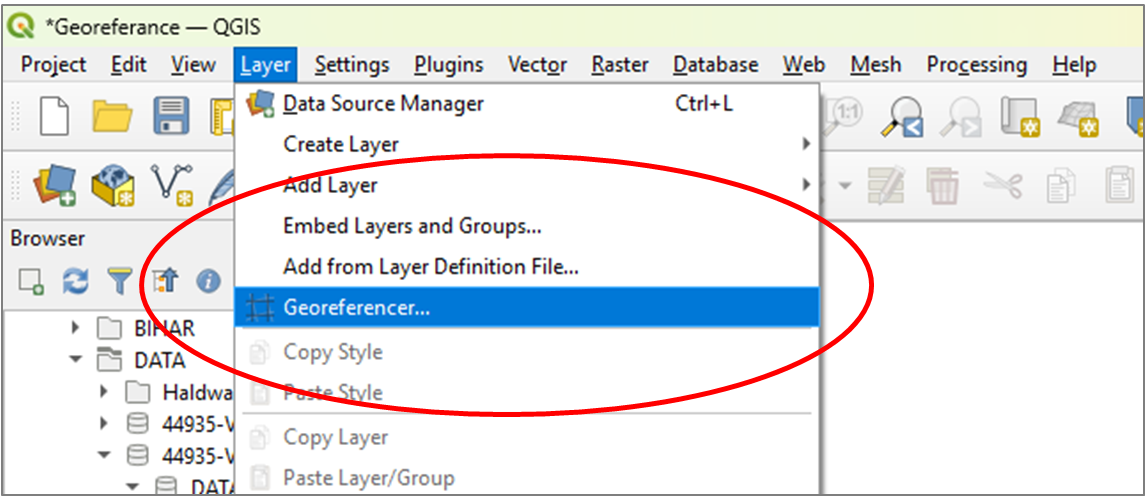
Task: Click the Zoom Last magnifier icon
Action: pos(901,117)
